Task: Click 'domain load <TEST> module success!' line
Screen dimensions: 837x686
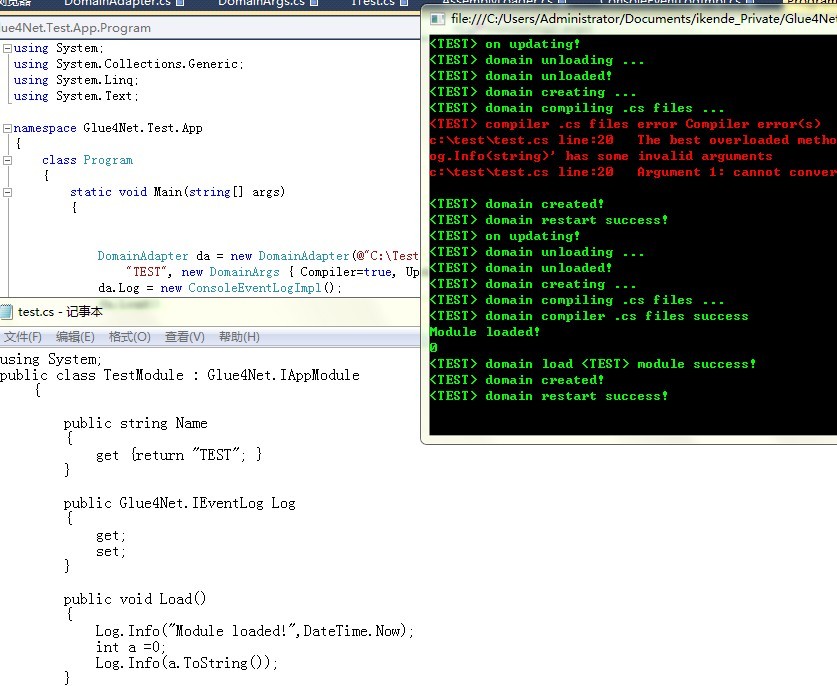Action: click(x=593, y=364)
